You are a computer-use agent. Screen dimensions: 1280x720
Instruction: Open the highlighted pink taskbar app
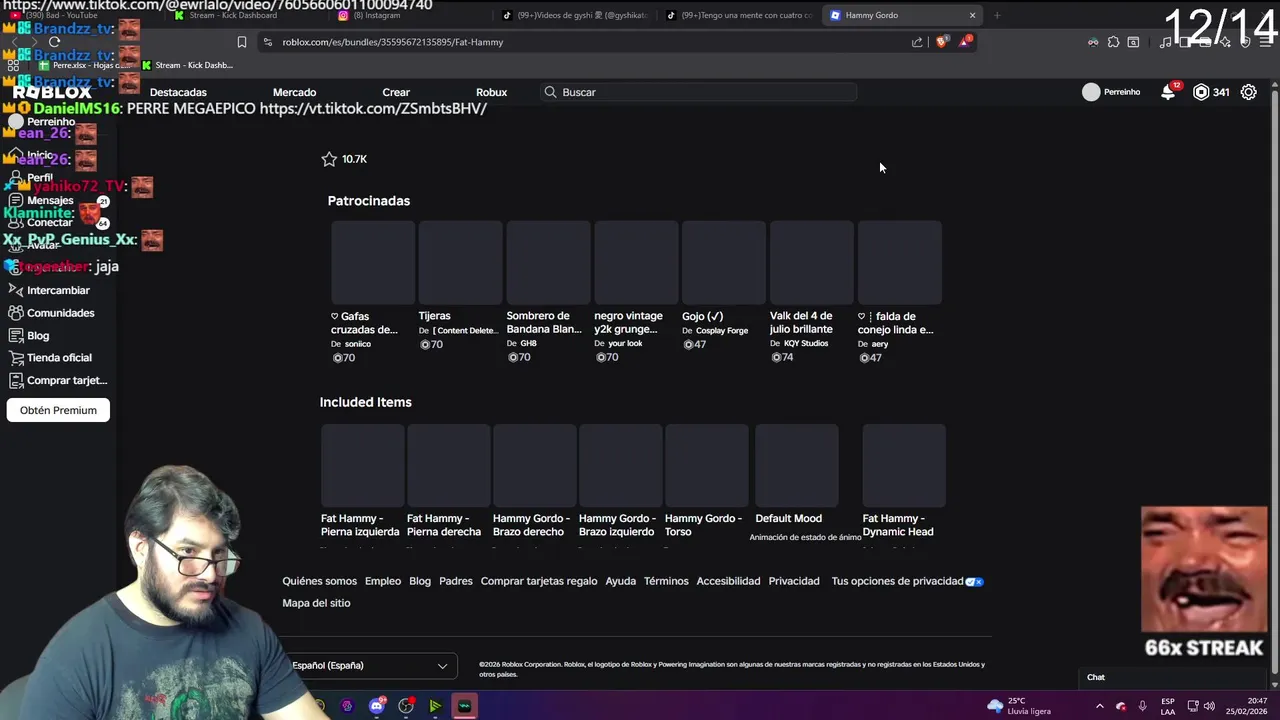(464, 706)
